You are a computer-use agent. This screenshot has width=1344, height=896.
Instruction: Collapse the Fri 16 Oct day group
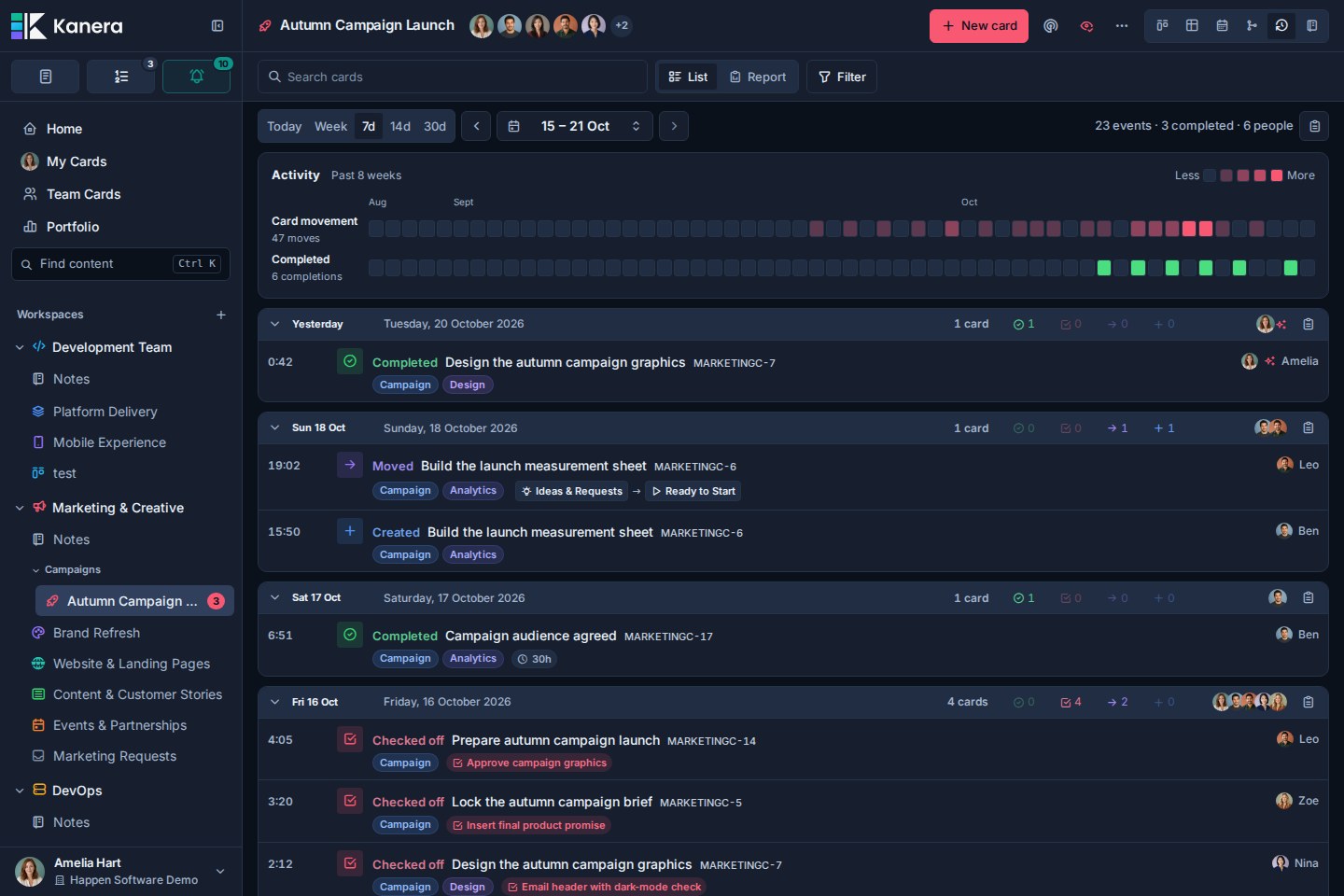pos(275,702)
